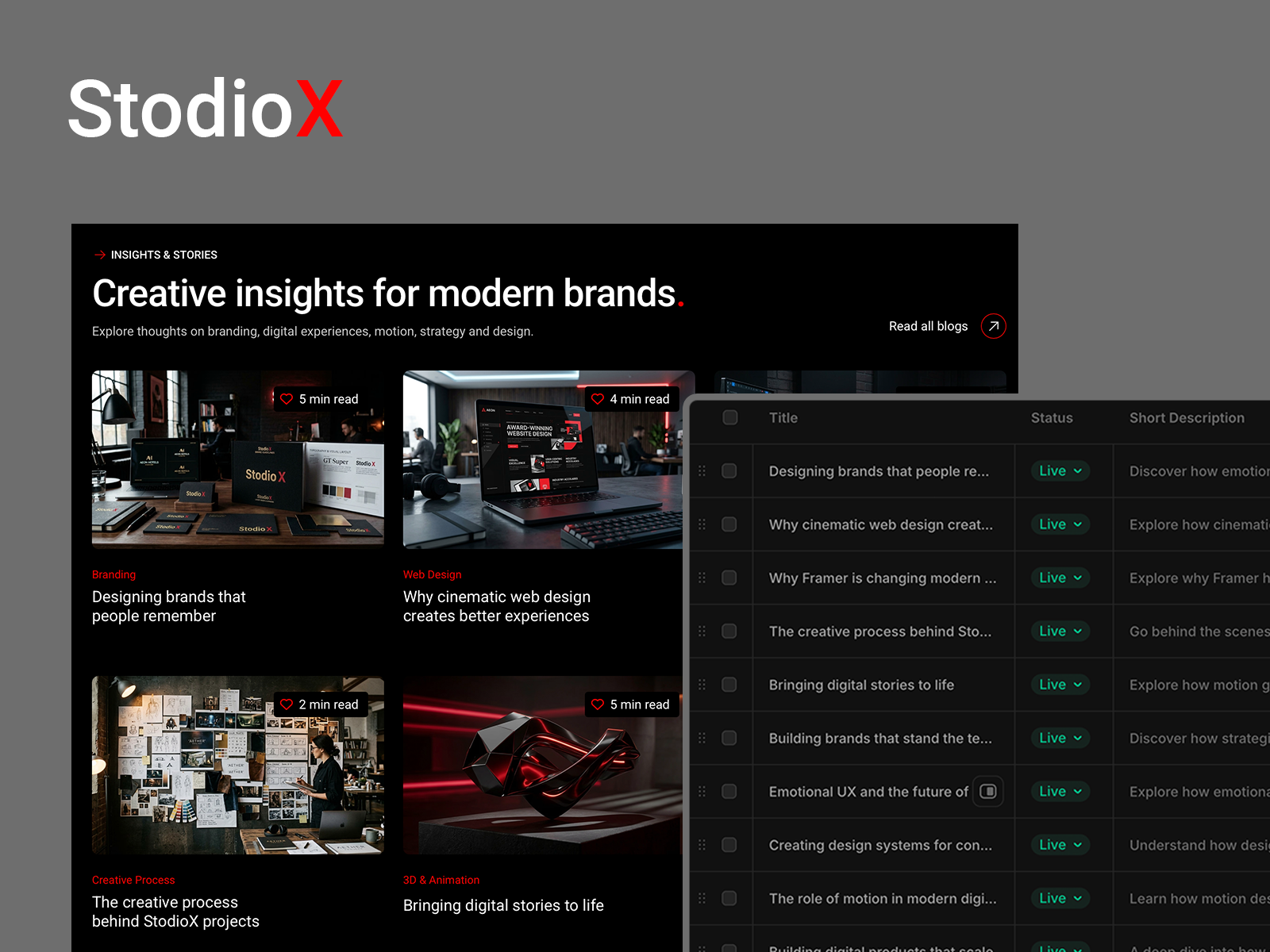Click the heart icon on 2 min read badge
This screenshot has height=952, width=1270.
click(x=287, y=704)
